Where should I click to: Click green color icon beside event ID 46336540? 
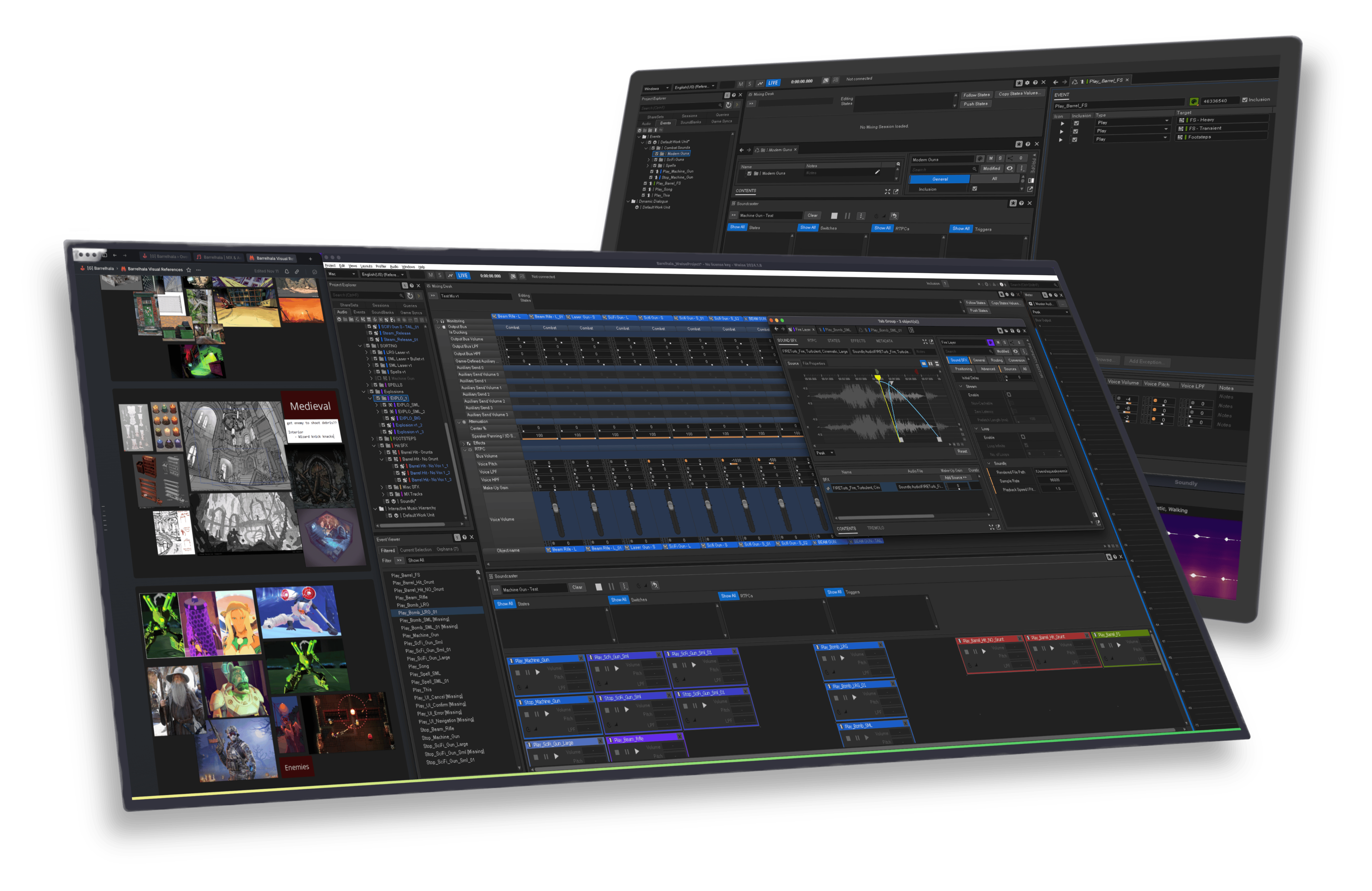point(1194,101)
